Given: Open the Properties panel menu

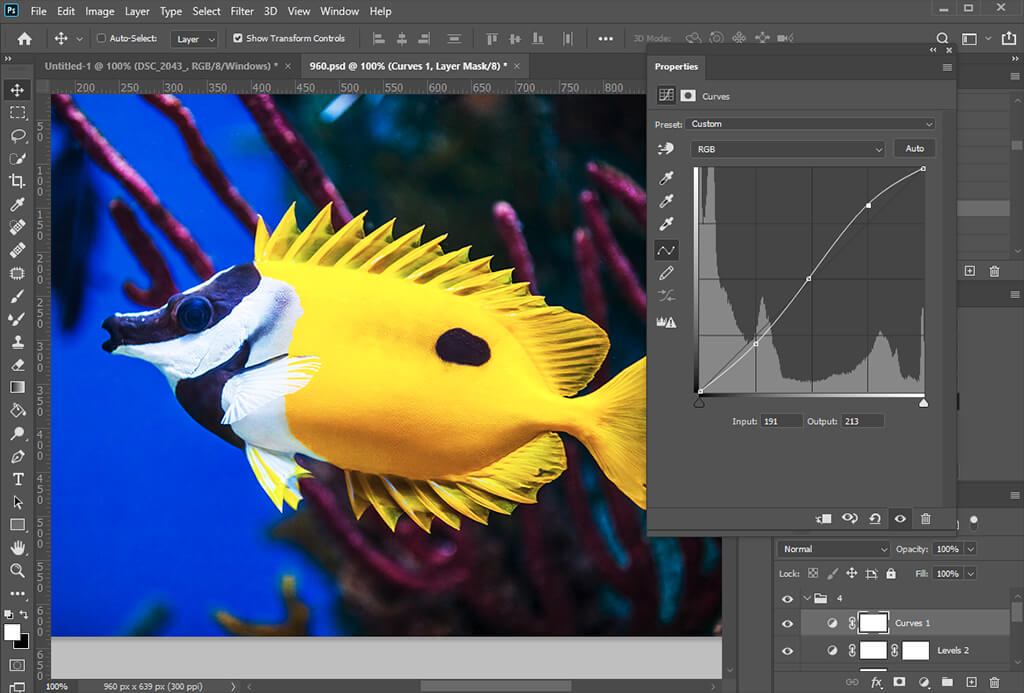Looking at the screenshot, I should (x=947, y=67).
